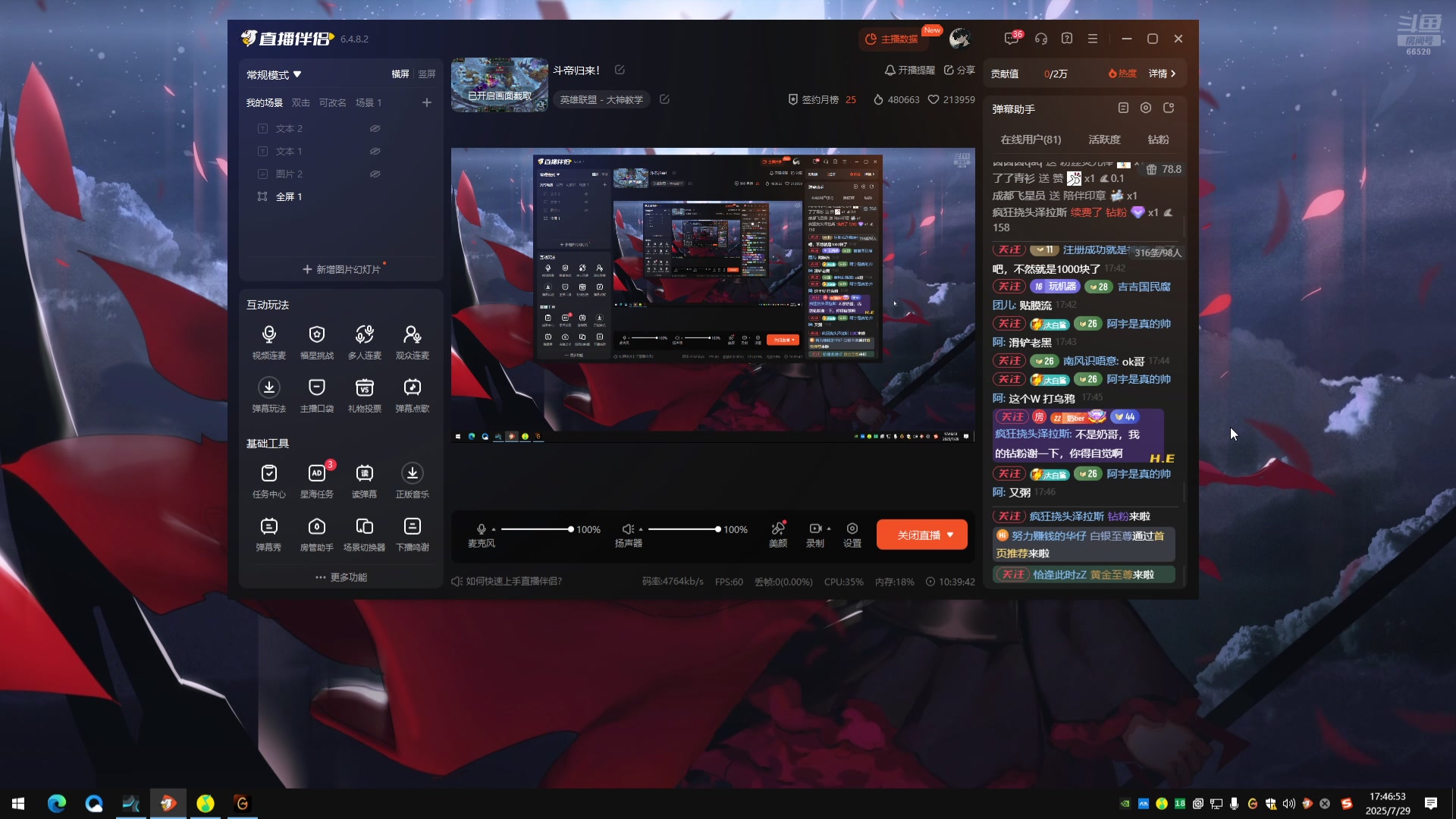Open 观众连麦 audience link
1456x819 pixels.
coord(413,342)
